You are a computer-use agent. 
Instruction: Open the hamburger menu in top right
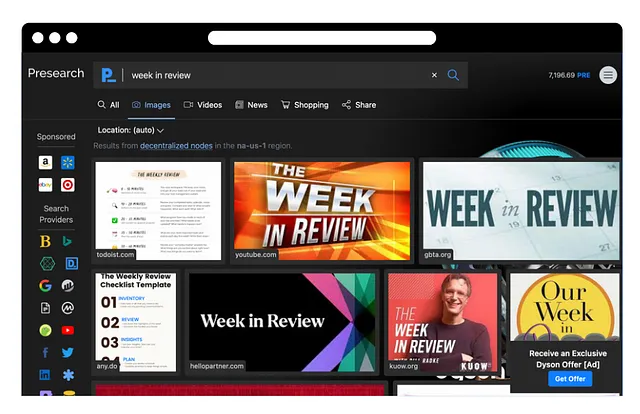(608, 75)
